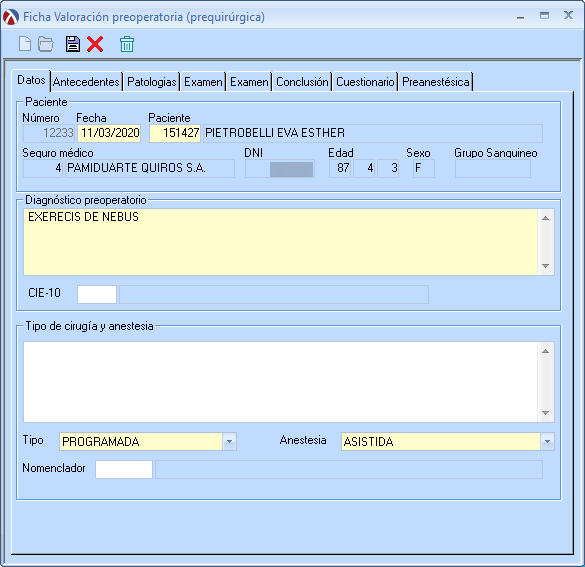The height and width of the screenshot is (567, 585).
Task: Click the new document icon in toolbar
Action: [25, 44]
